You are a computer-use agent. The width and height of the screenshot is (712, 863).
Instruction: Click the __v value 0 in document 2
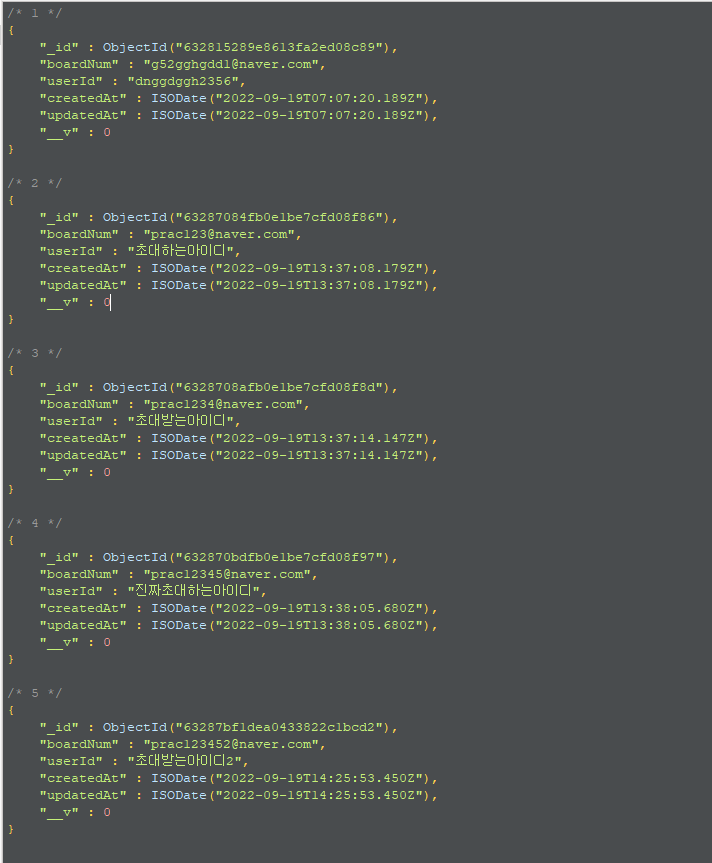pos(107,302)
